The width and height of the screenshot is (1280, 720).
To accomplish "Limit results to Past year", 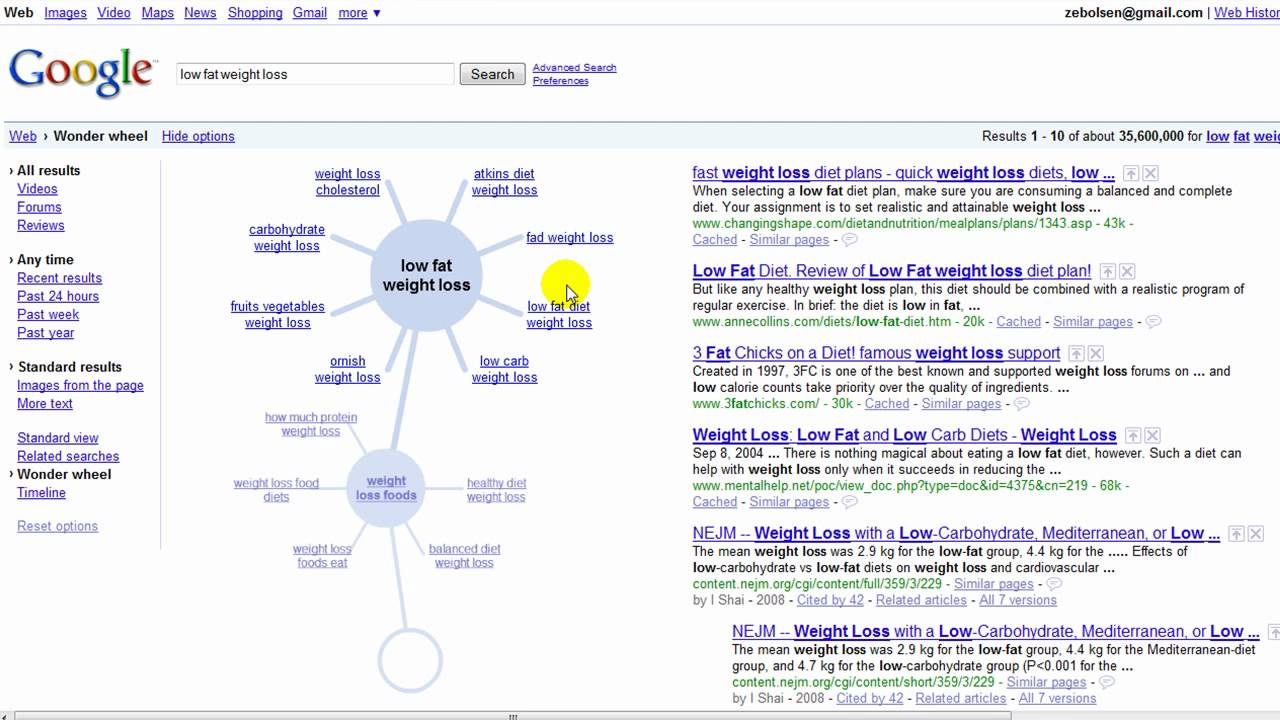I will [x=46, y=333].
